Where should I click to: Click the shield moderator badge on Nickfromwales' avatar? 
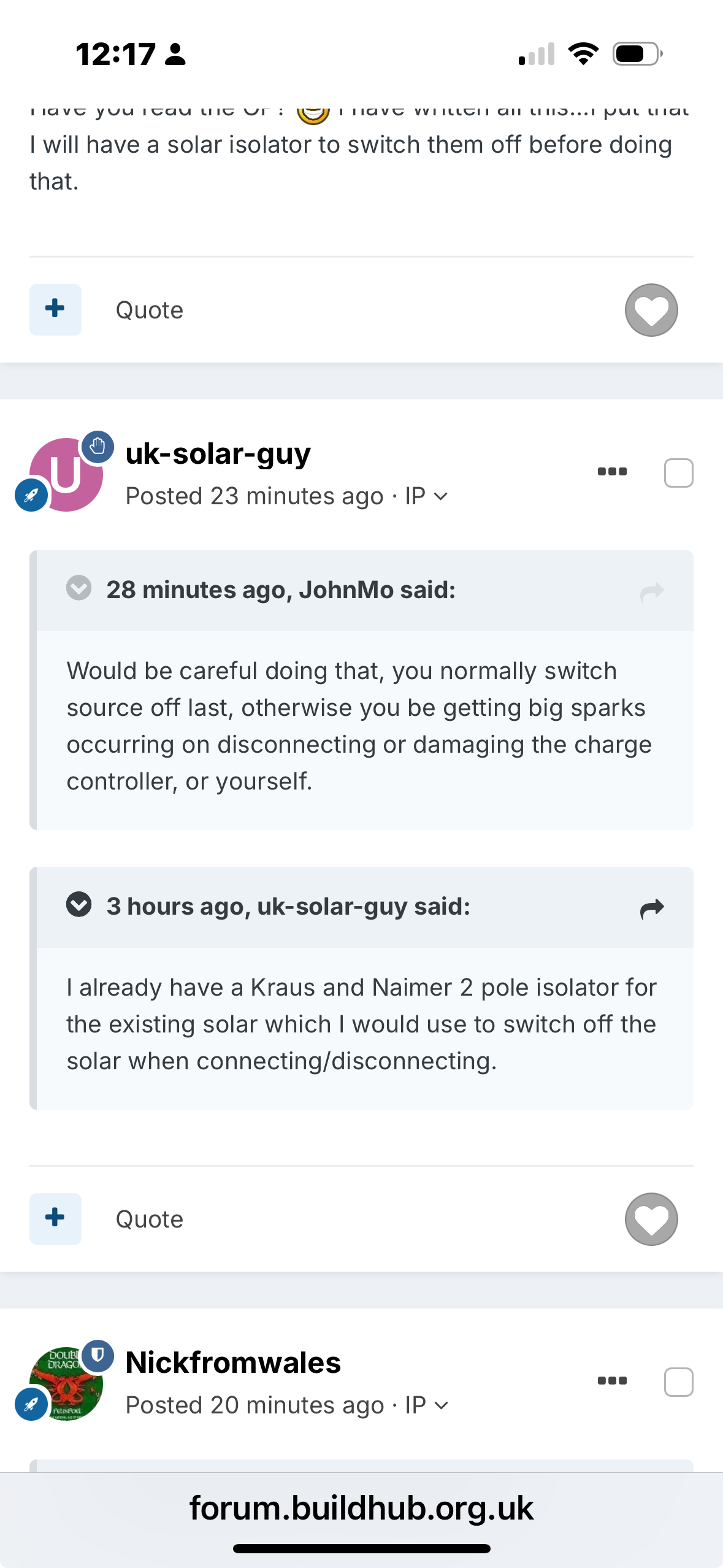(x=98, y=1355)
